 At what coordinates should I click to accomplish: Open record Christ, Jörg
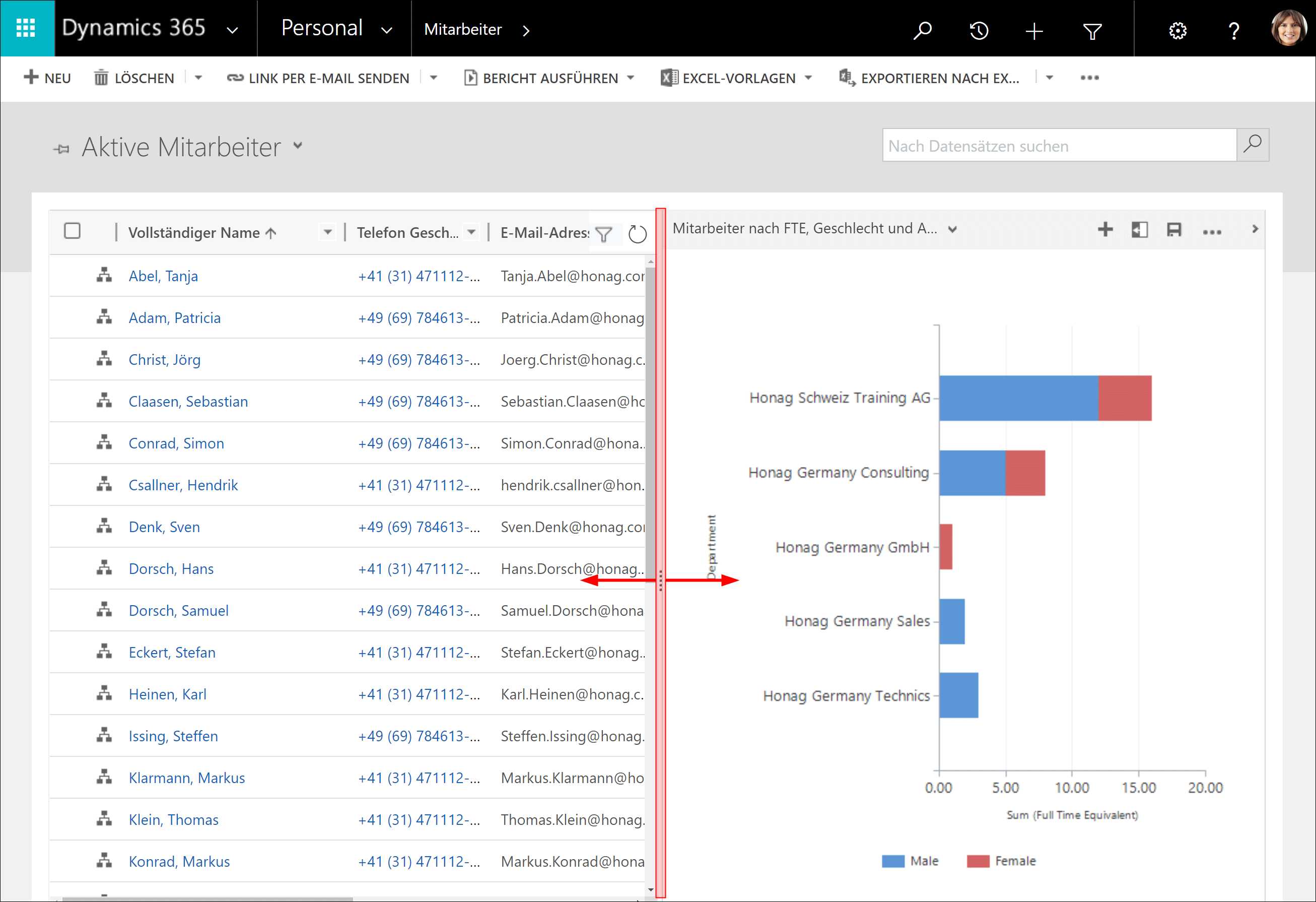[164, 360]
